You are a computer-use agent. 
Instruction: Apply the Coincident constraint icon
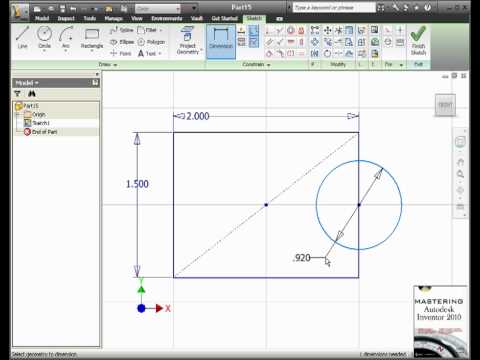coord(269,31)
